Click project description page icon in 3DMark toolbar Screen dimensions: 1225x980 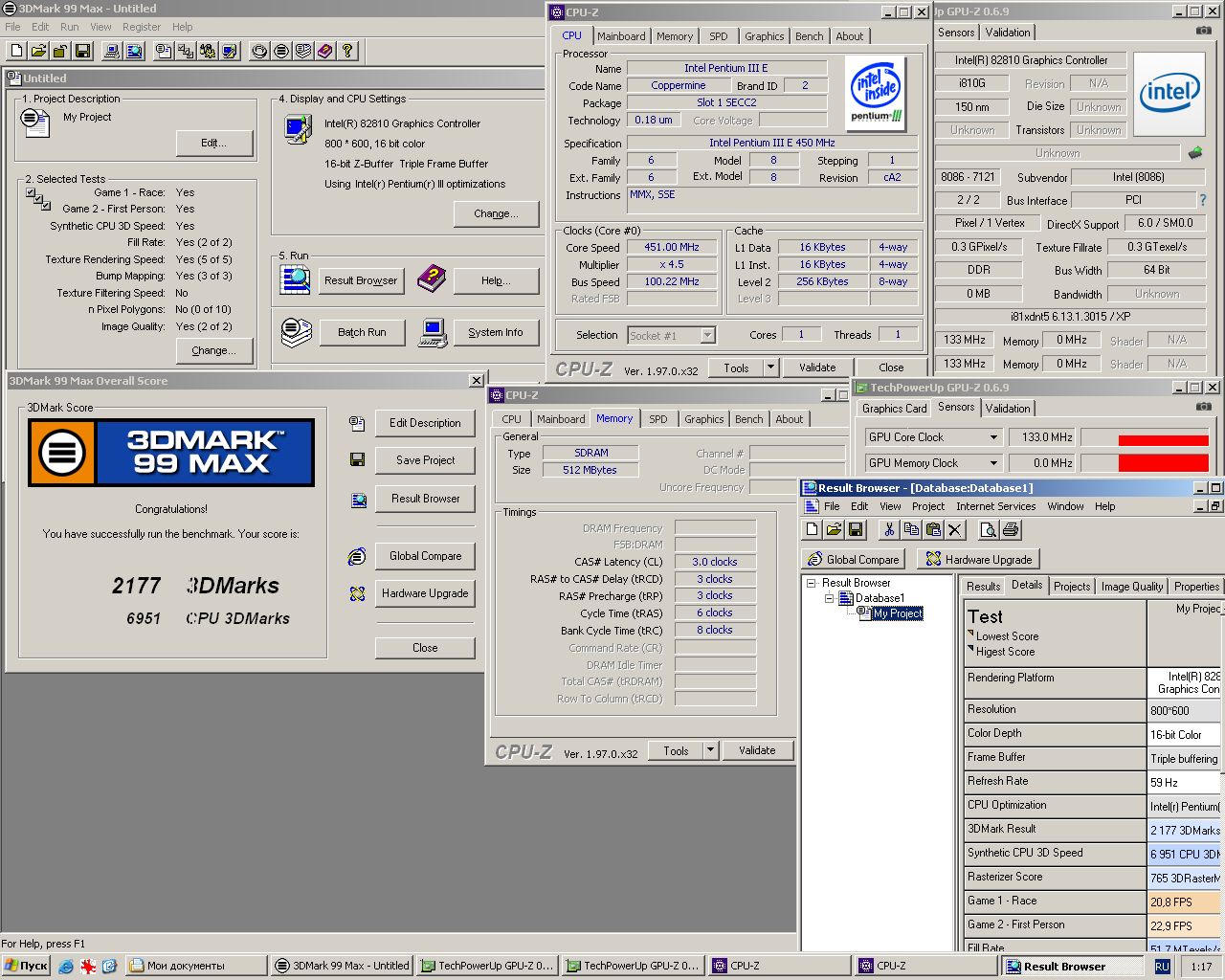[x=164, y=51]
